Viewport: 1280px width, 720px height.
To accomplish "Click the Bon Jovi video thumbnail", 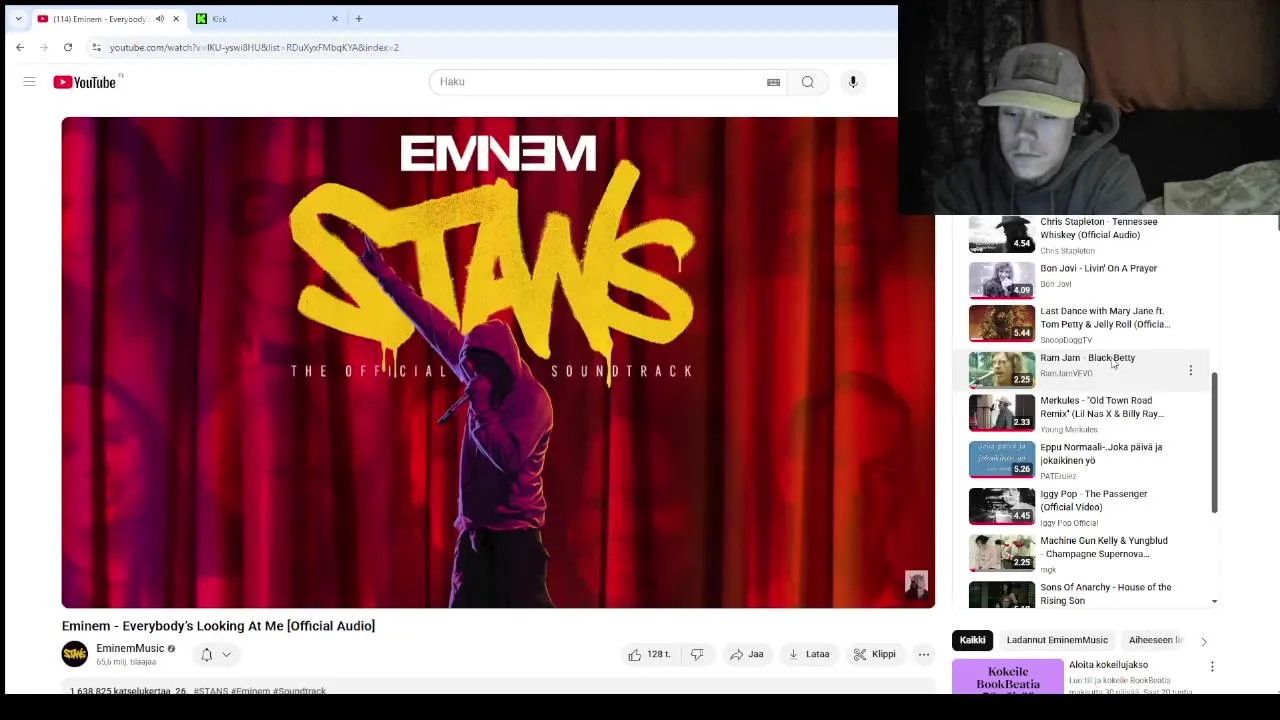I will [1001, 279].
